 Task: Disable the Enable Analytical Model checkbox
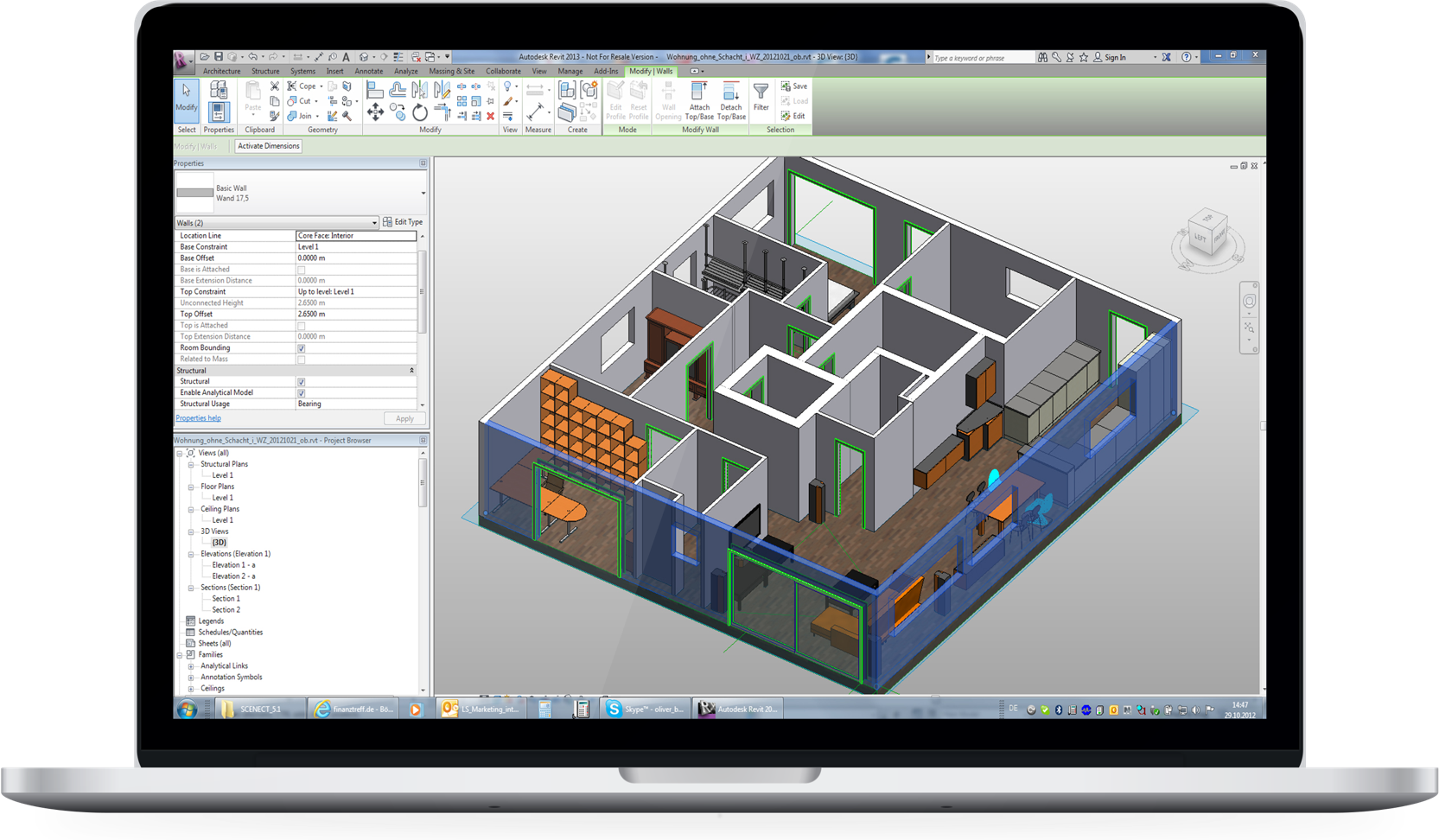point(302,393)
